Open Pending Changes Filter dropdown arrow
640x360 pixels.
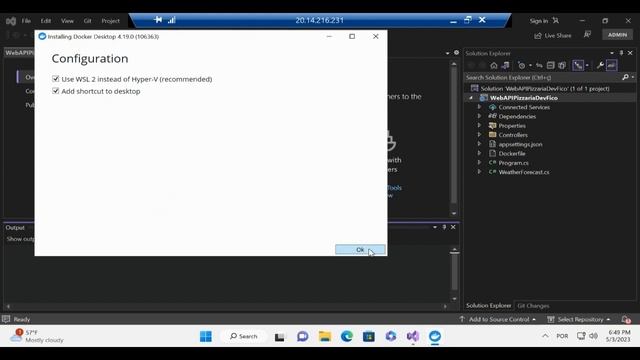530,65
